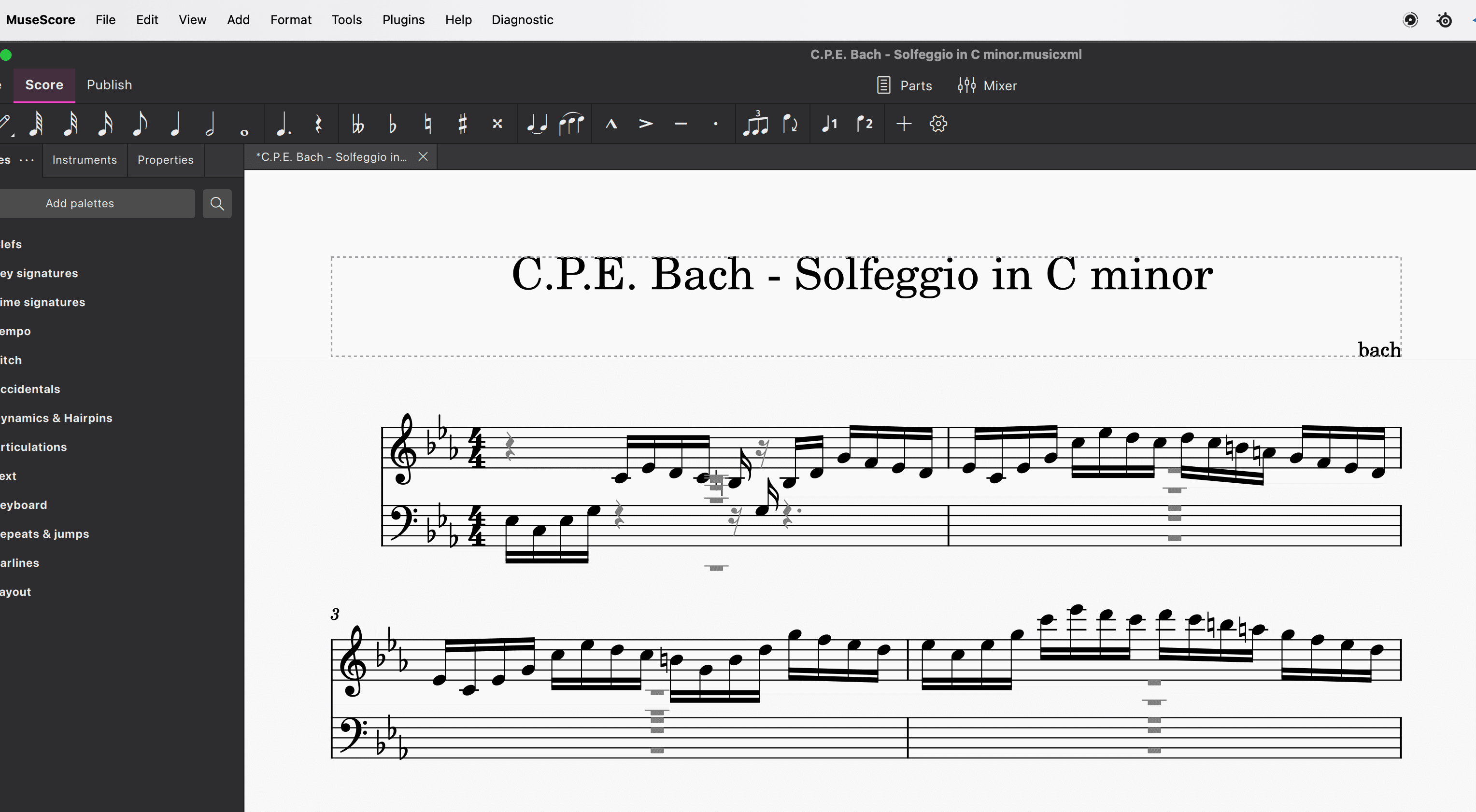Expand the Dynamics & Hairpins palette
The image size is (1476, 812).
57,418
